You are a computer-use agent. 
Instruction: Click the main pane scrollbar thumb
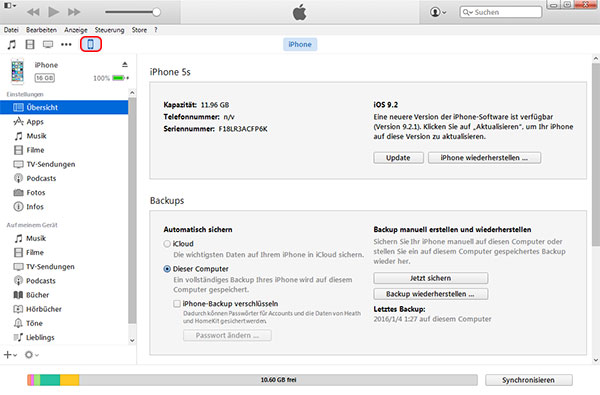tap(595, 155)
